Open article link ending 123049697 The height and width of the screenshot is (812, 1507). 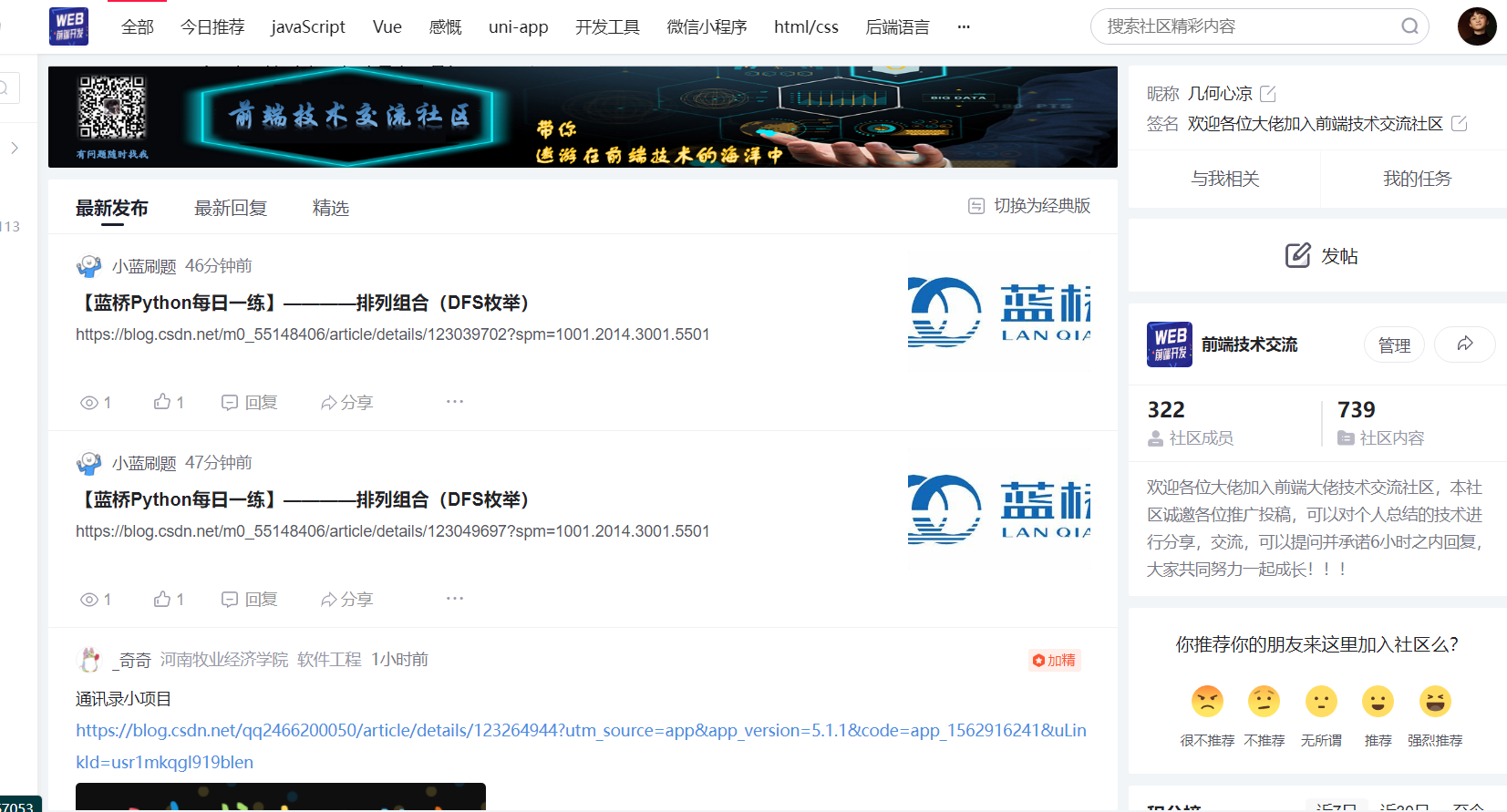[x=392, y=531]
